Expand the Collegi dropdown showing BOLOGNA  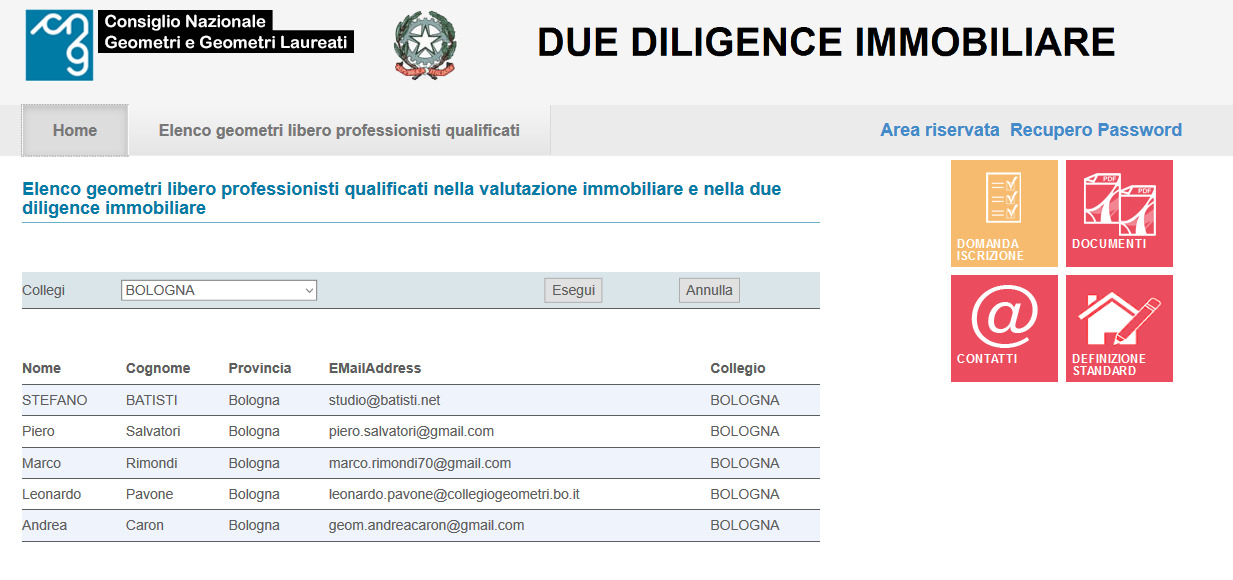[x=219, y=290]
